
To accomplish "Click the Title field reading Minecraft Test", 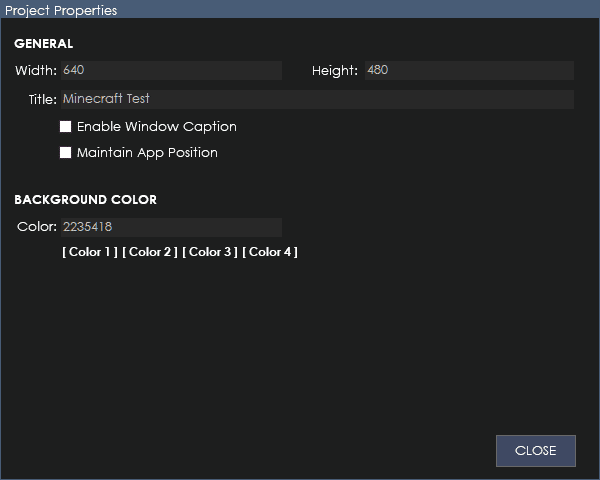I will point(317,100).
